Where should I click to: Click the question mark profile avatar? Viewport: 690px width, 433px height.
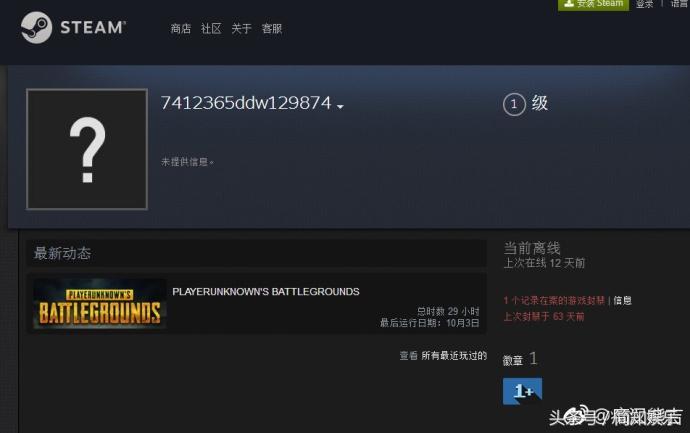[87, 149]
